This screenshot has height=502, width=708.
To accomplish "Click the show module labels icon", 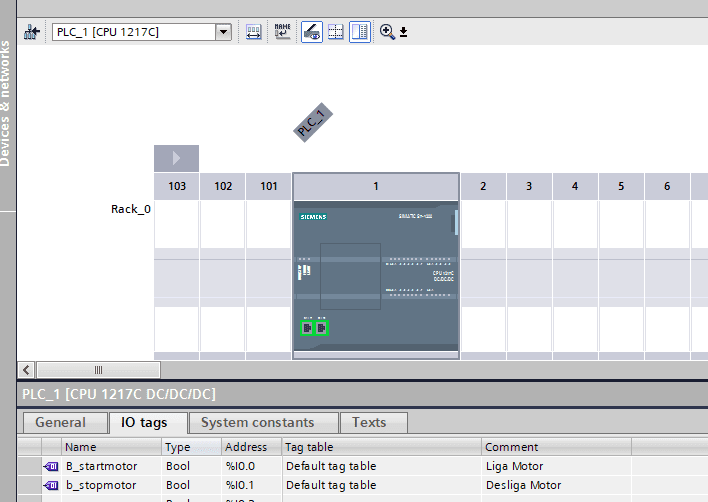I will (253, 32).
